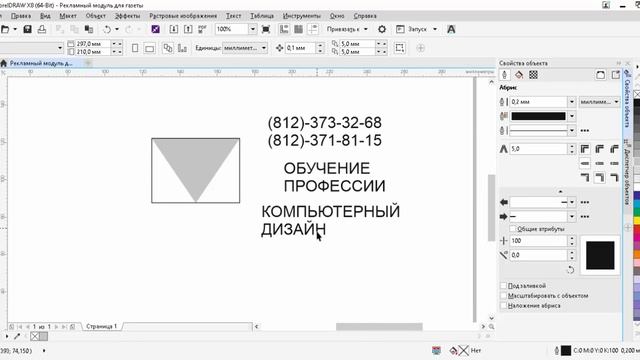The width and height of the screenshot is (640, 360).
Task: Pick the yellow swatch in the color palette
Action: pos(637,220)
